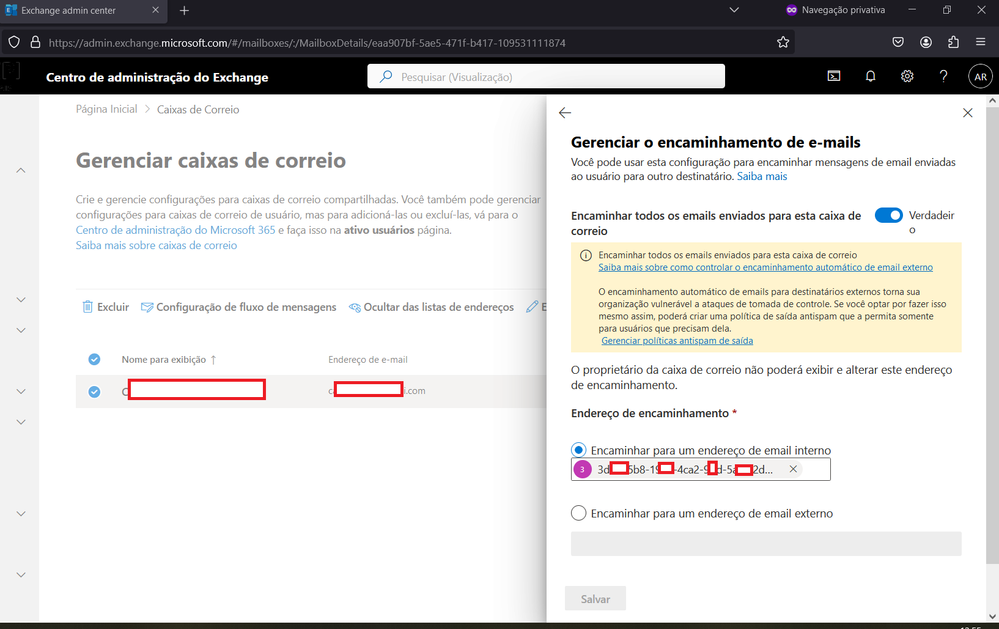
Task: Open the Firefox hamburger application menu
Action: [981, 42]
